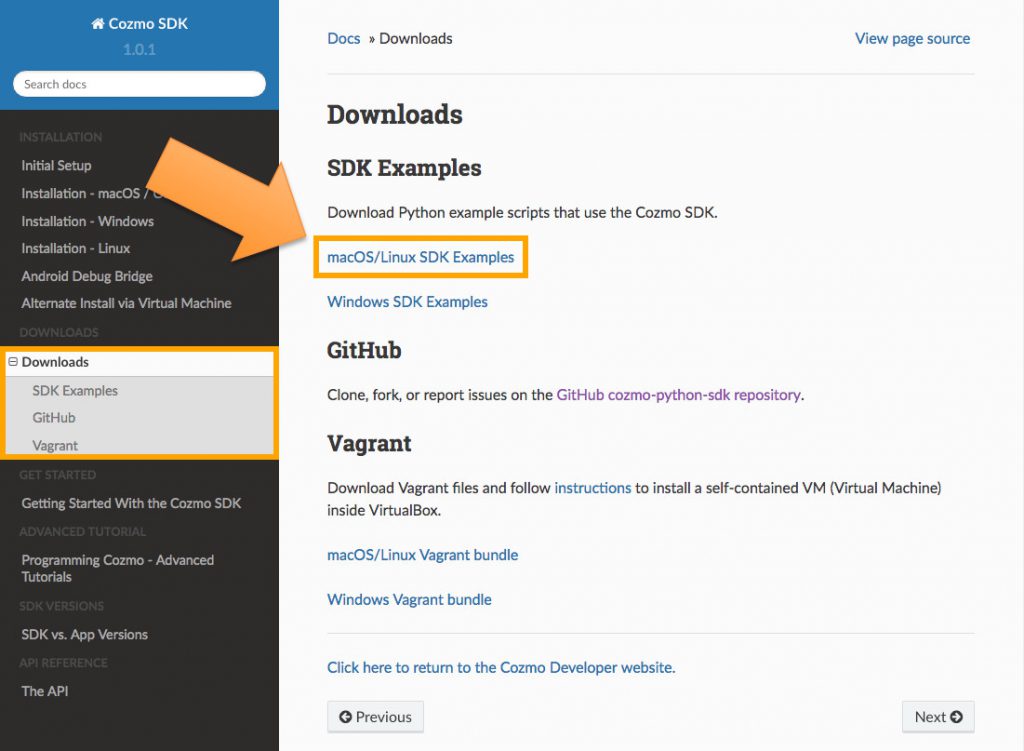Click the Cozmo SDK home icon title
The height and width of the screenshot is (751, 1024).
pyautogui.click(x=139, y=23)
